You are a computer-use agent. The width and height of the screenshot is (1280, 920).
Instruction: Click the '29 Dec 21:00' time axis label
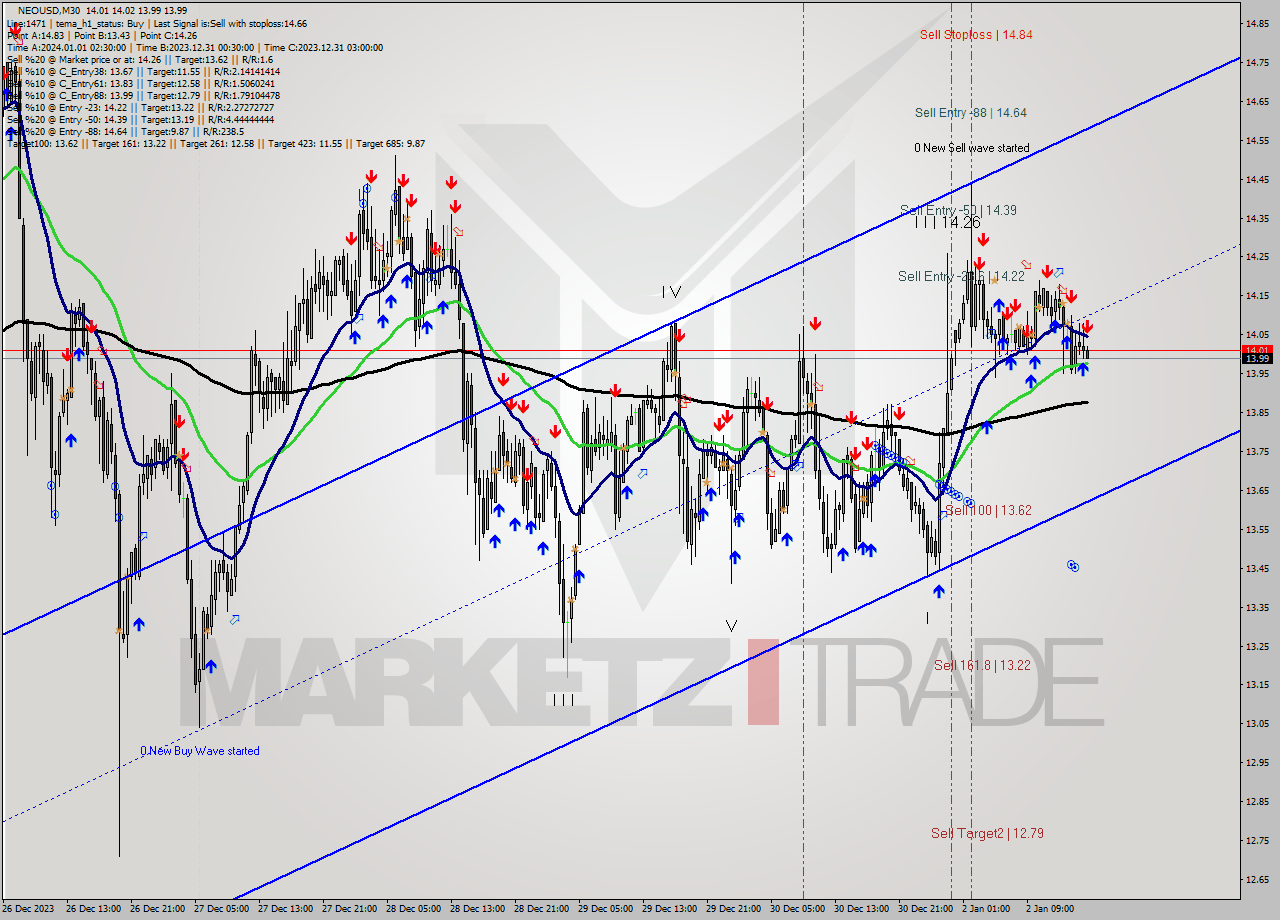point(733,909)
